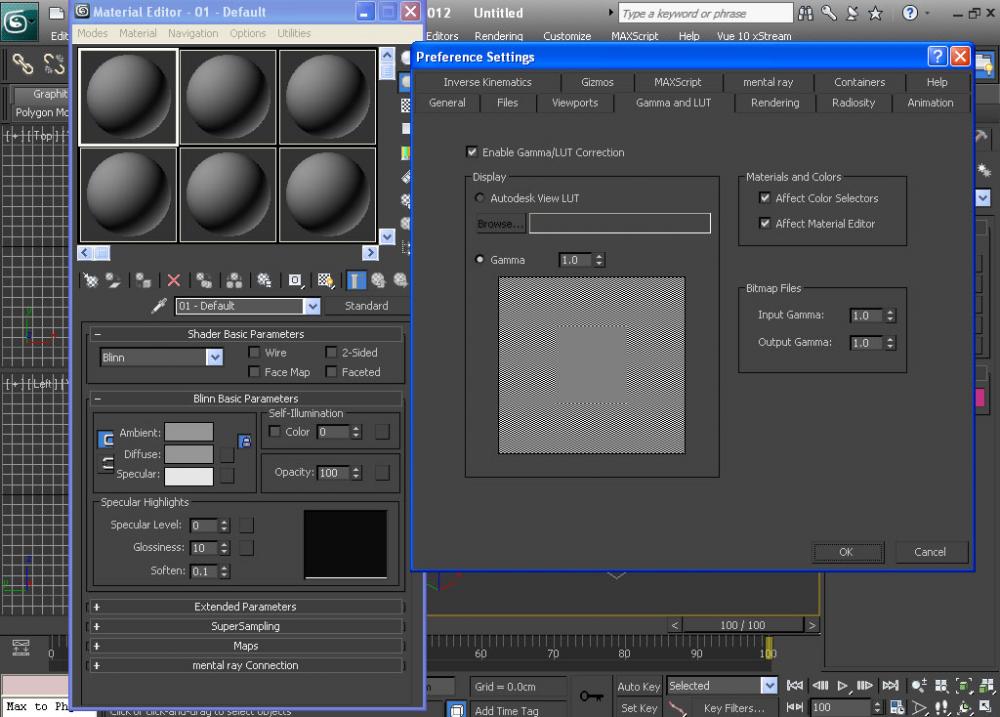Switch to the Rendering preferences tab
The height and width of the screenshot is (717, 1000).
[x=775, y=103]
